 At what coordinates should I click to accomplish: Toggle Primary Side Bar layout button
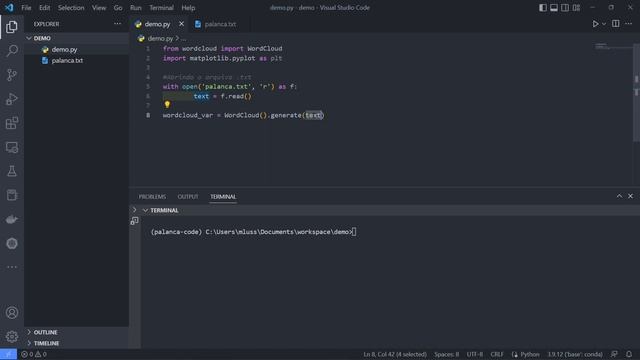(x=542, y=8)
